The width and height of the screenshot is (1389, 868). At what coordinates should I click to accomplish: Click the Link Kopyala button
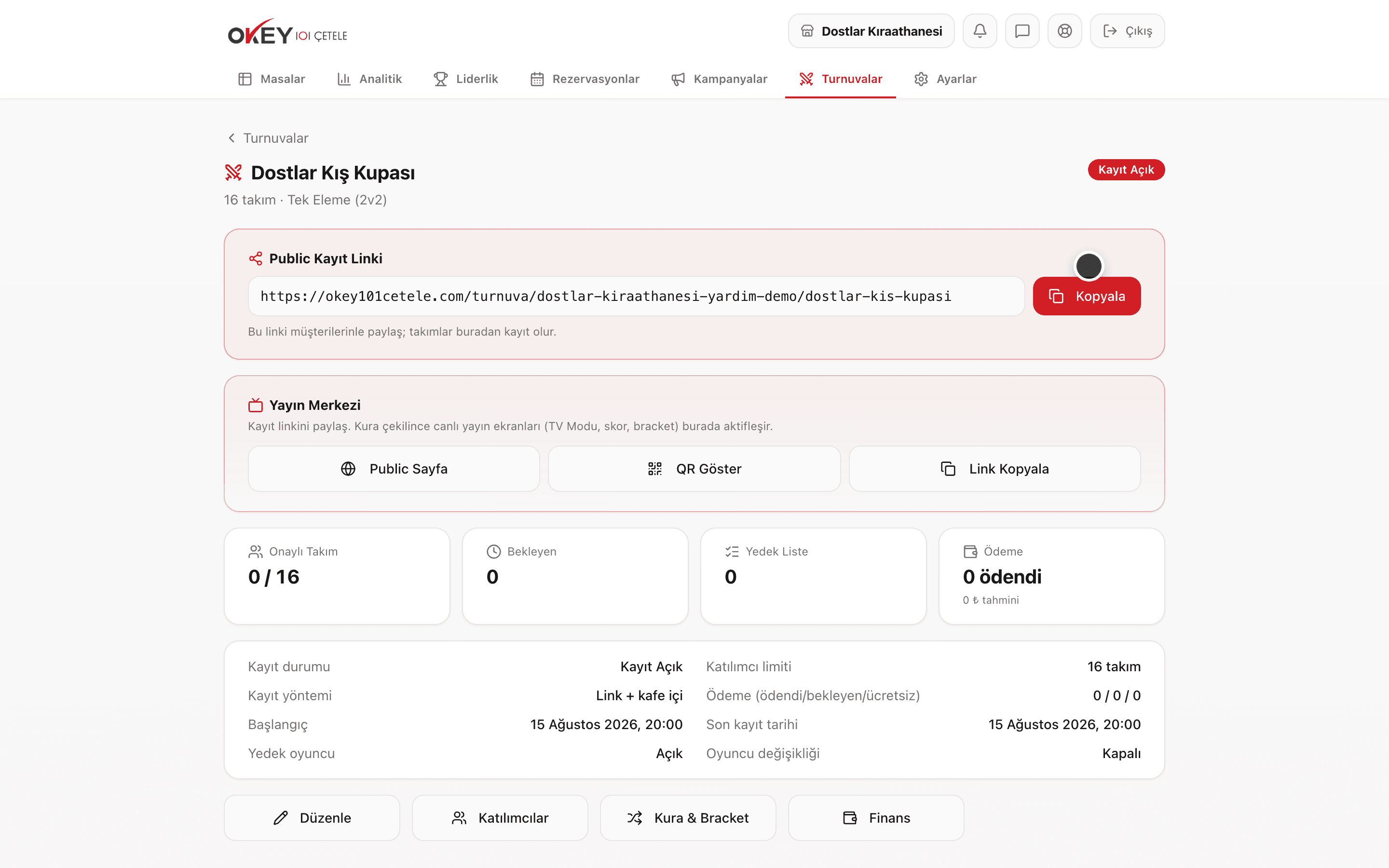click(x=994, y=468)
